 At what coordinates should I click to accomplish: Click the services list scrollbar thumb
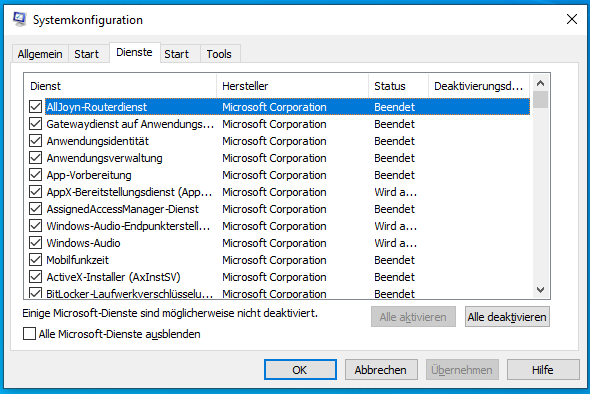[540, 100]
